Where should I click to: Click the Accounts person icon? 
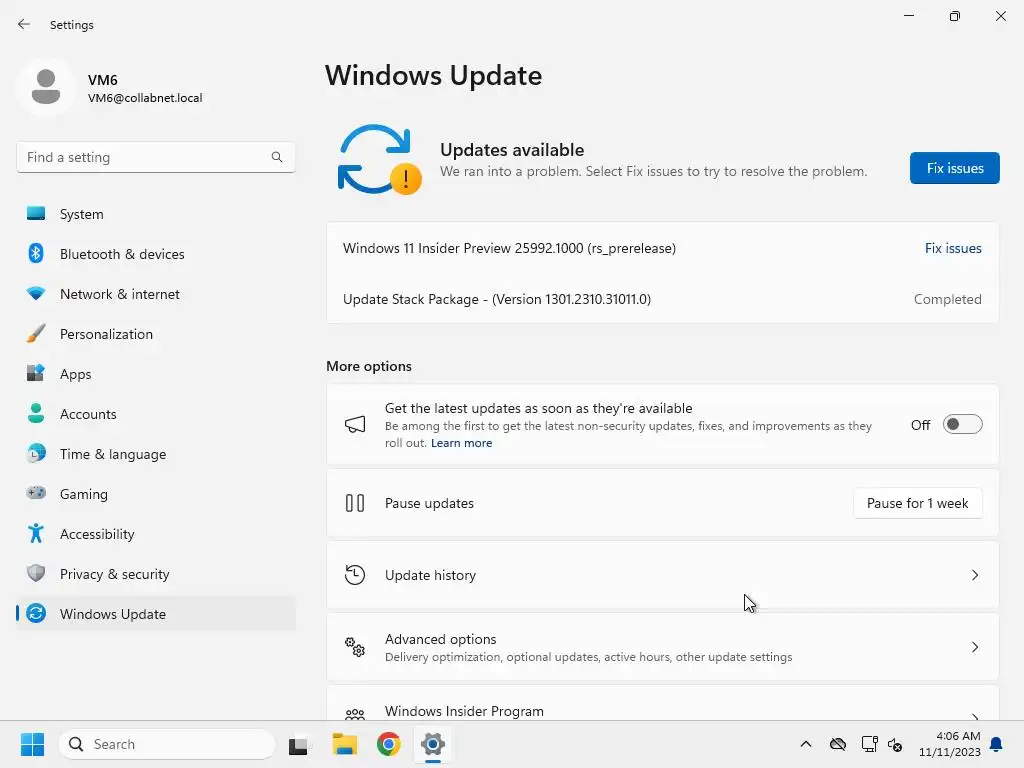coord(36,413)
